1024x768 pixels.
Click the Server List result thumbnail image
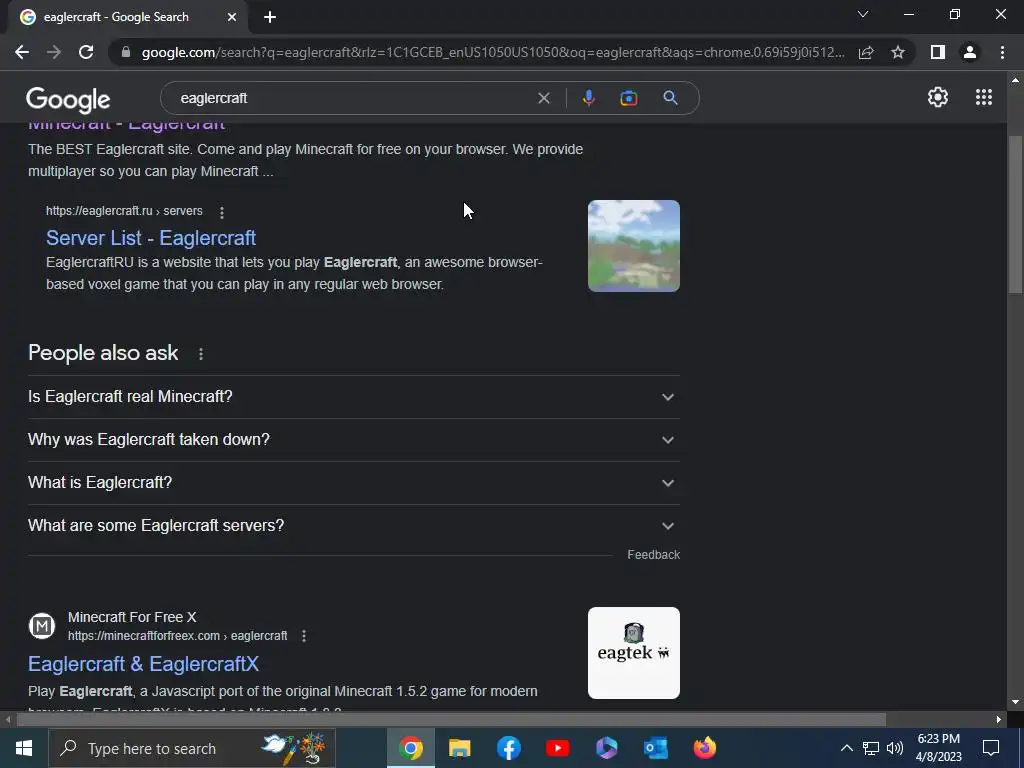[x=633, y=246]
